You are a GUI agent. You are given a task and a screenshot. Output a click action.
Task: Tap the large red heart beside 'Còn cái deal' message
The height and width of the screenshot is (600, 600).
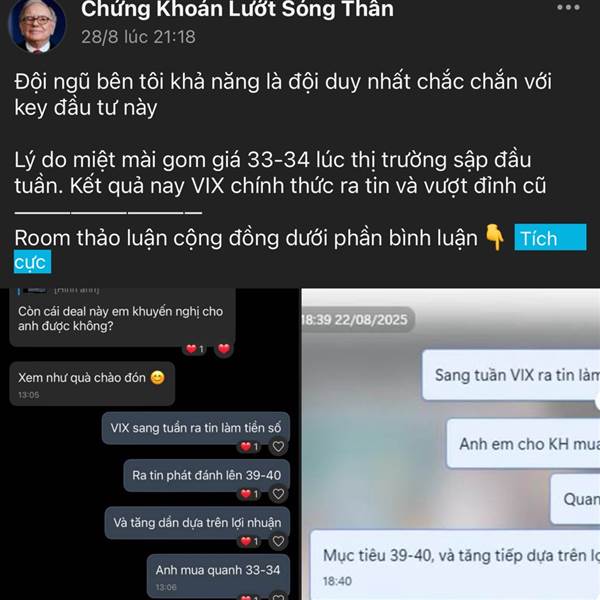coord(224,349)
